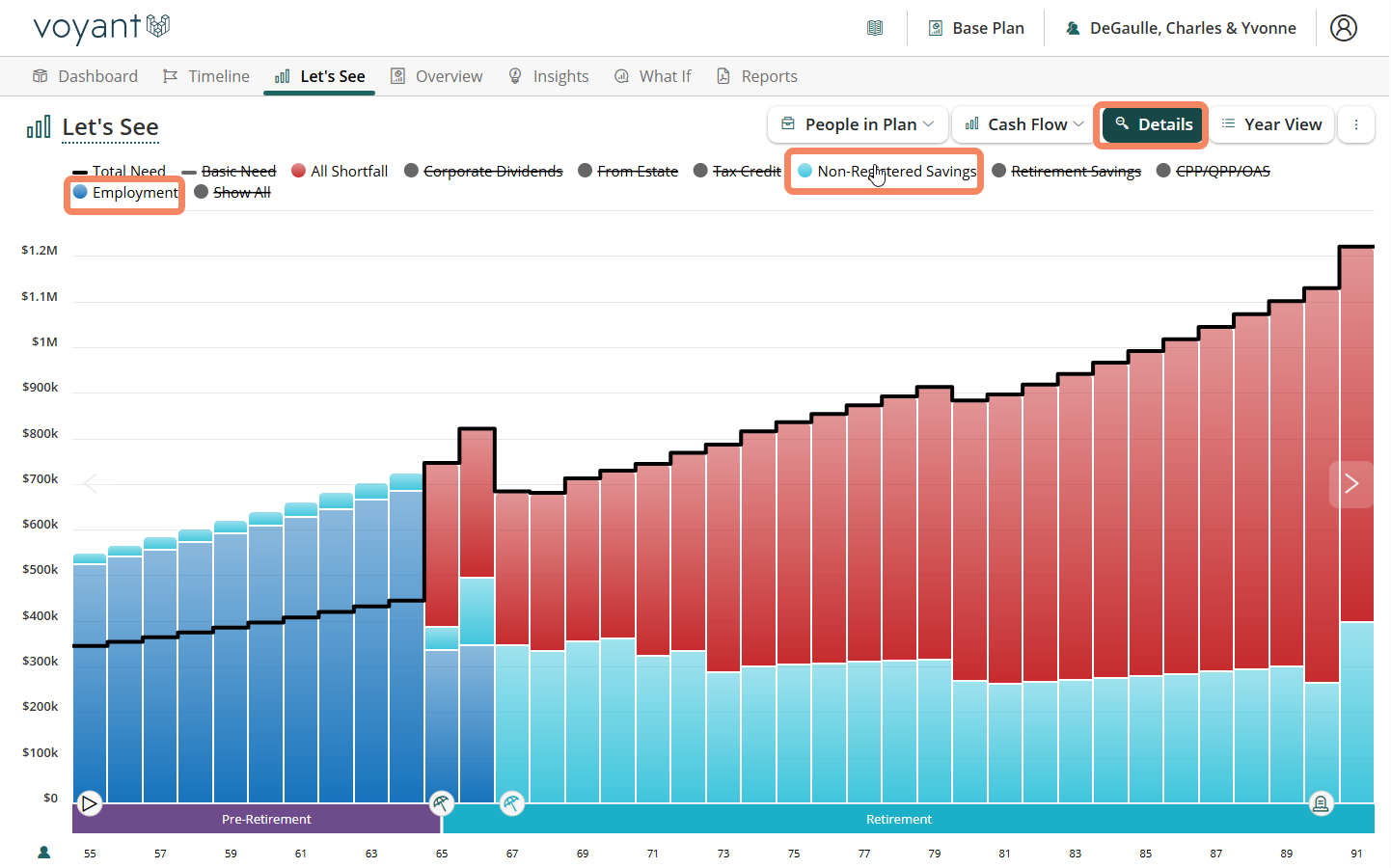Viewport: 1391px width, 868px height.
Task: Click the Year View button
Action: pyautogui.click(x=1271, y=124)
